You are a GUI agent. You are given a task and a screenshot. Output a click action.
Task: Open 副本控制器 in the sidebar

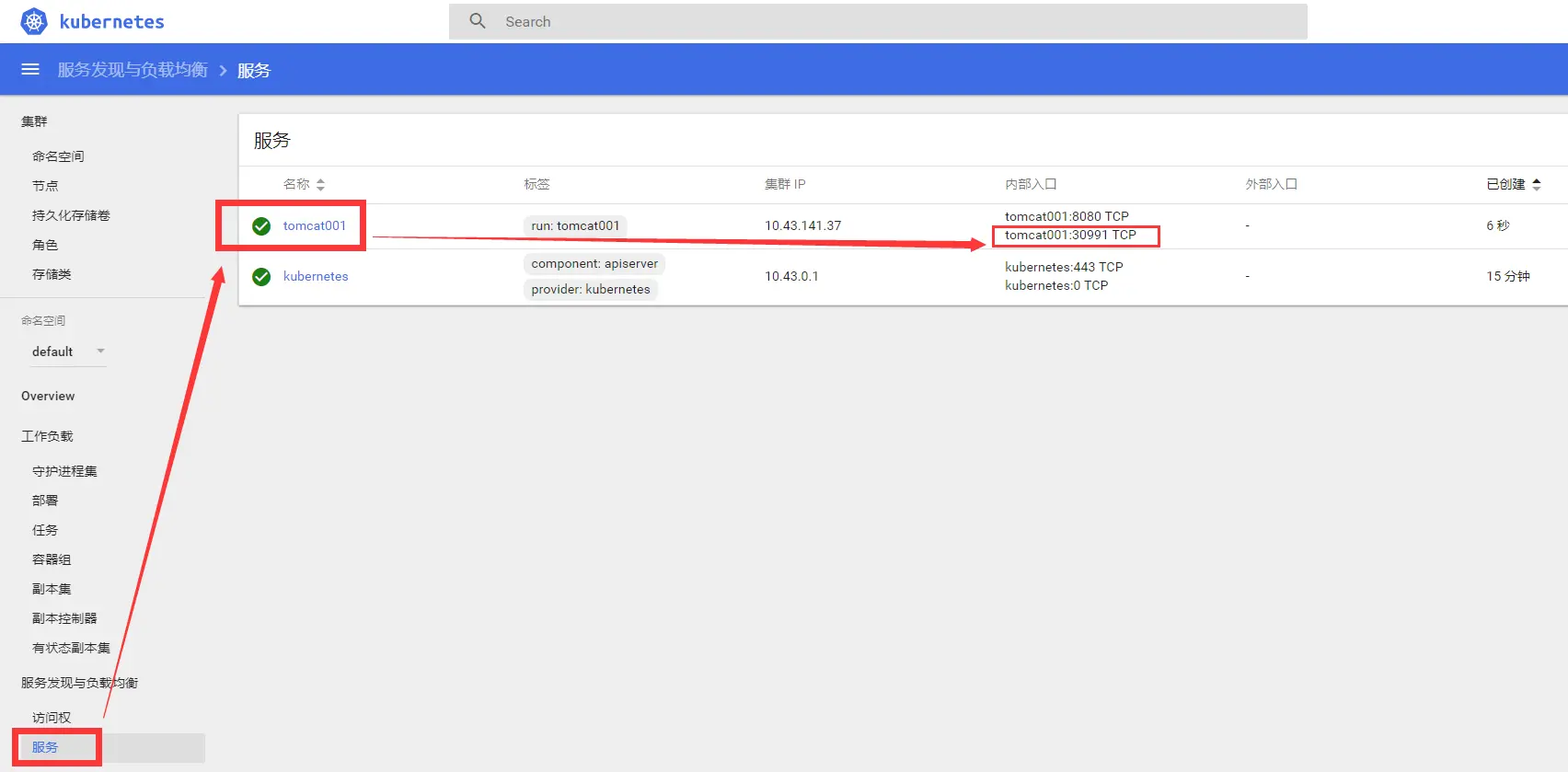click(x=64, y=618)
